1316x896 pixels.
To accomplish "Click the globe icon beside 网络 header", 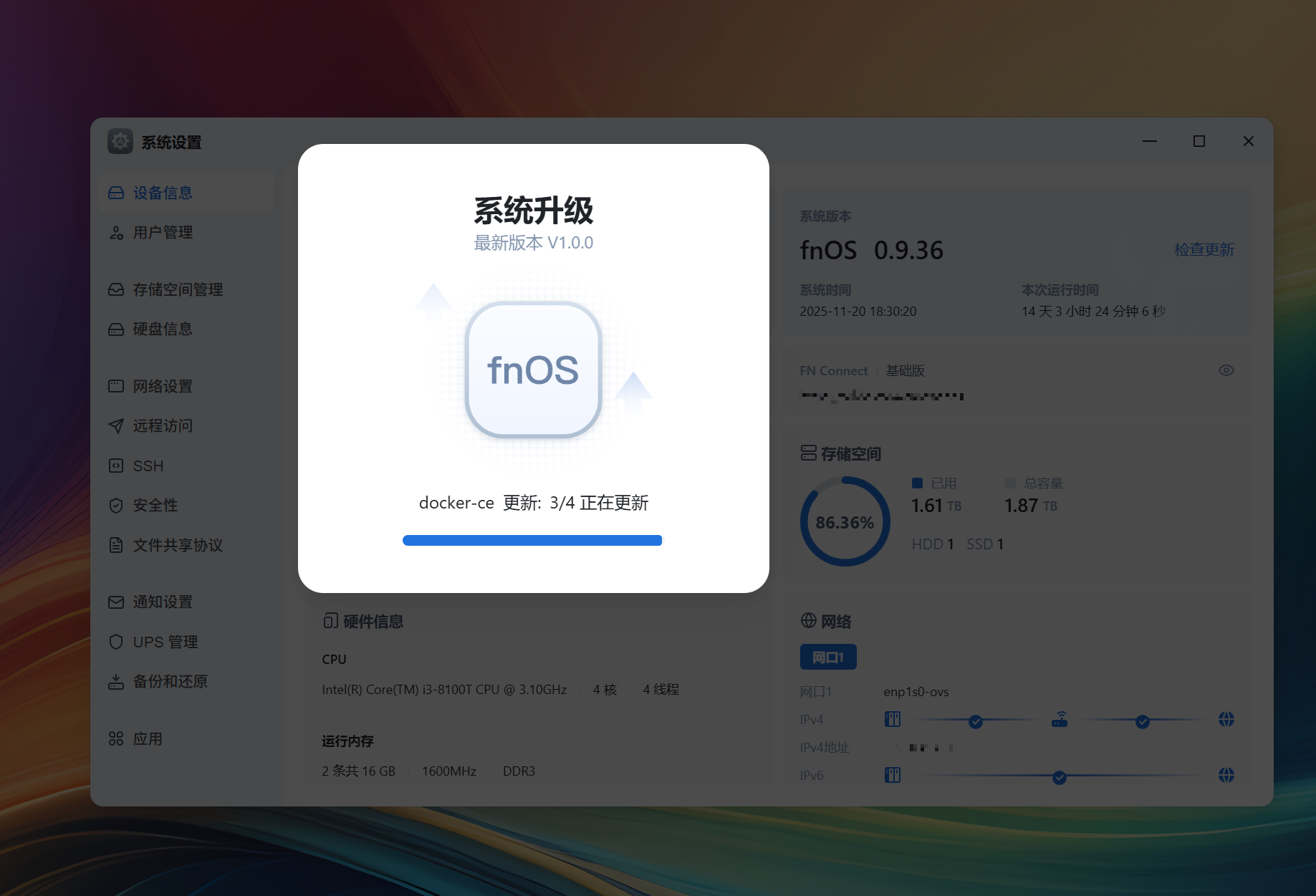I will 809,621.
